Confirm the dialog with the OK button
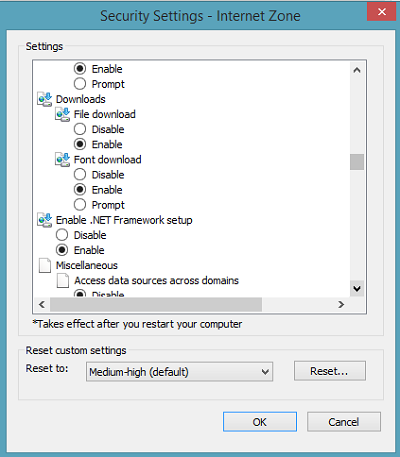The image size is (400, 457). pos(260,422)
